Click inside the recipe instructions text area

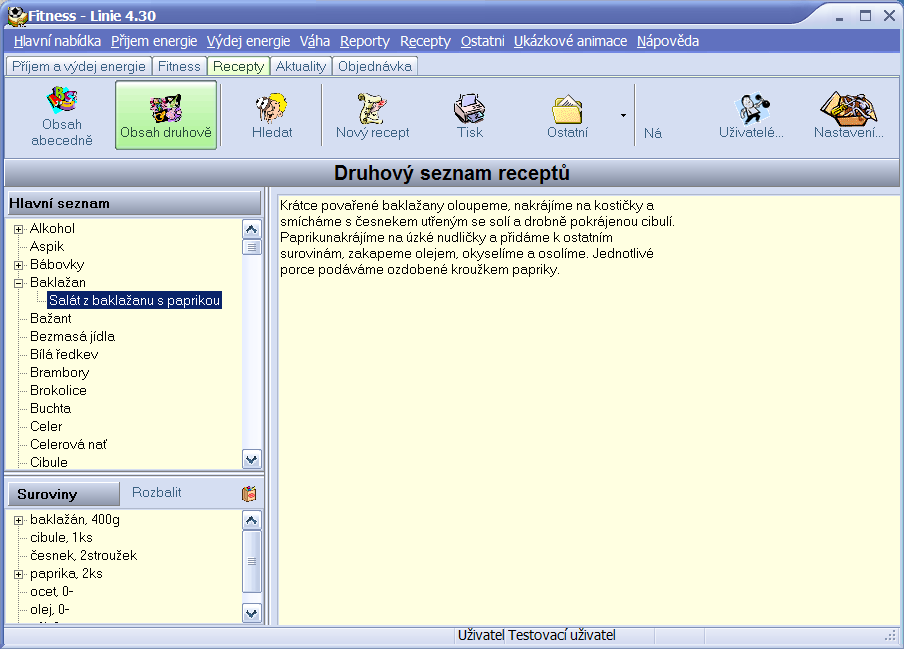click(x=588, y=410)
